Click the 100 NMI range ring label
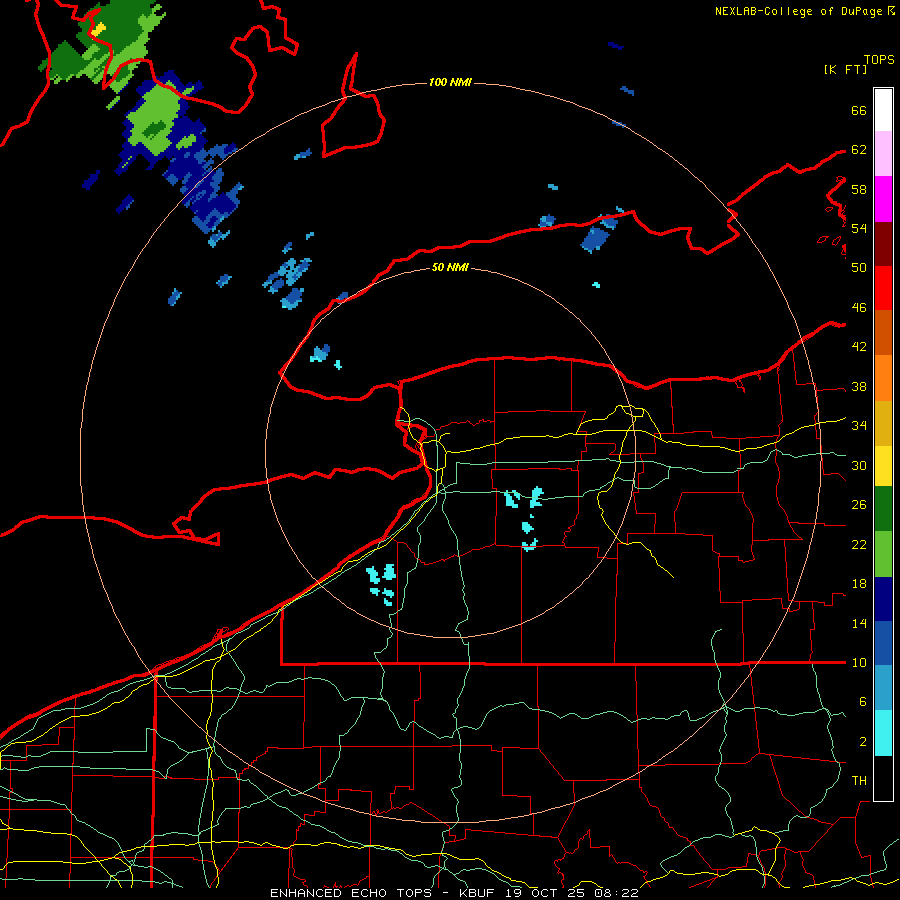This screenshot has width=900, height=900. [x=450, y=83]
